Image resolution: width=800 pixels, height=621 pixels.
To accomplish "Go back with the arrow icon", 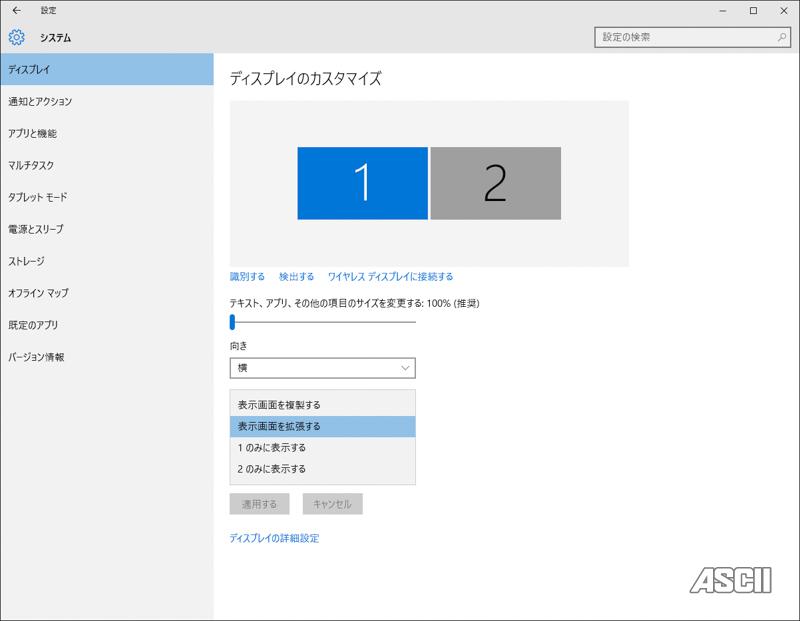I will pos(16,10).
